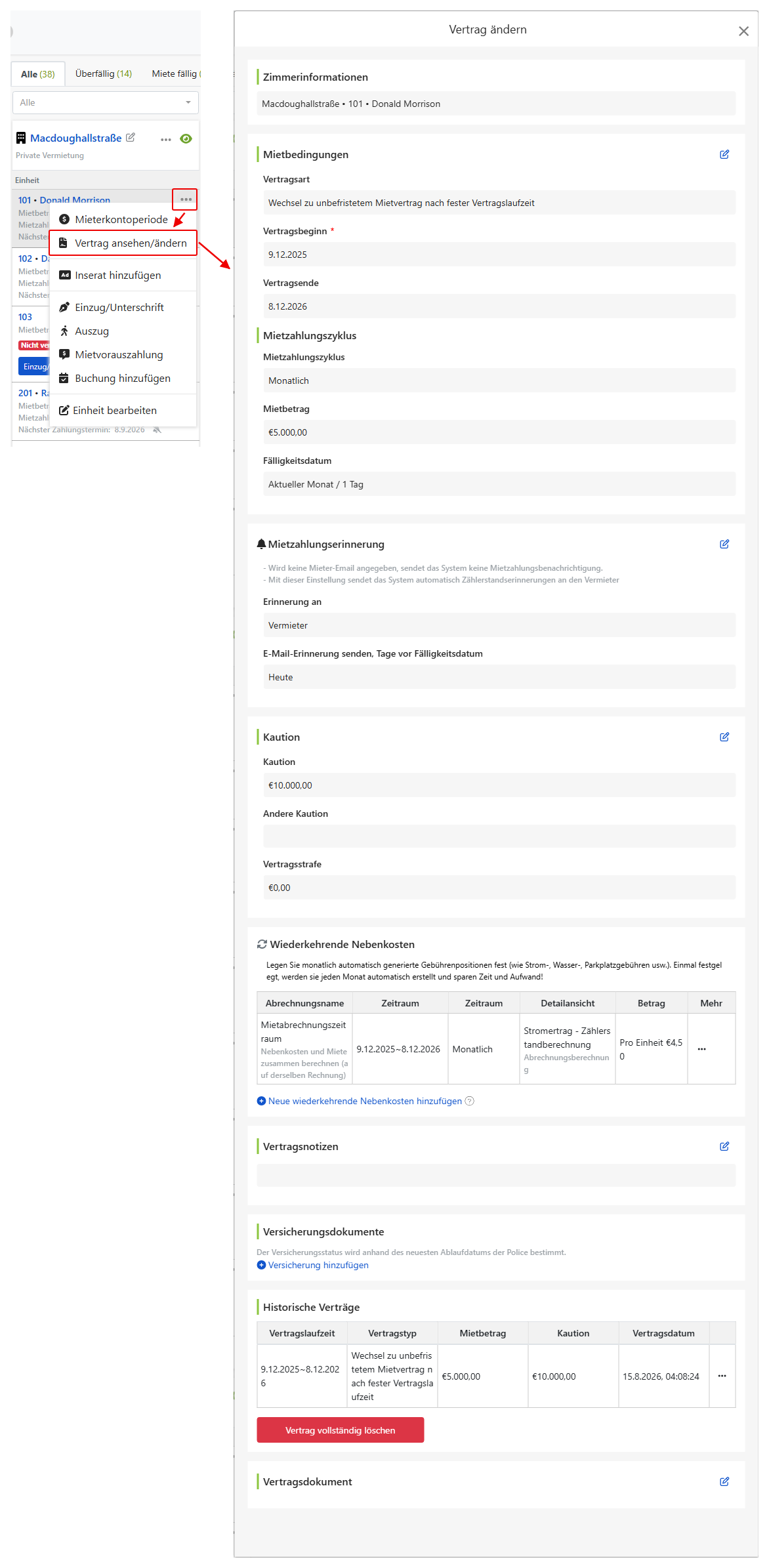Image resolution: width=769 pixels, height=1568 pixels.
Task: Switch to the Alle (38) tab
Action: point(38,74)
